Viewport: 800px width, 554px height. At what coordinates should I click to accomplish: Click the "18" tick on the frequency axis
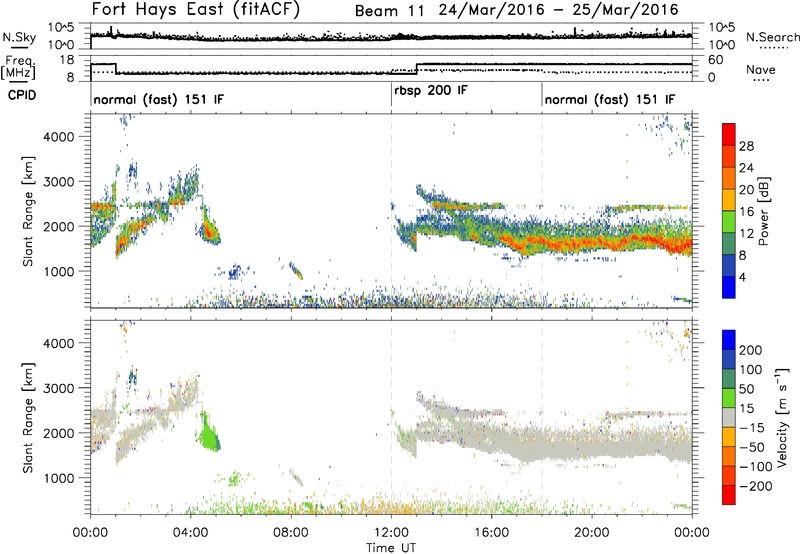pos(67,60)
